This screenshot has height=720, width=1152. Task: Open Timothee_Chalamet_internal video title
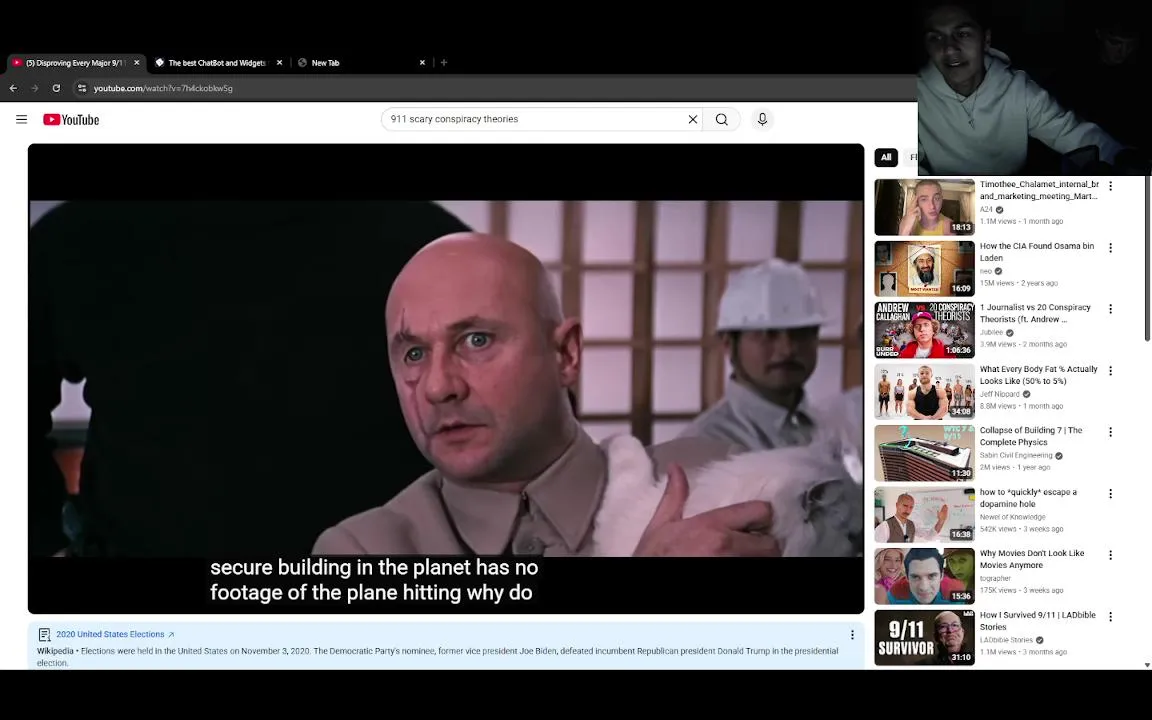point(1039,190)
